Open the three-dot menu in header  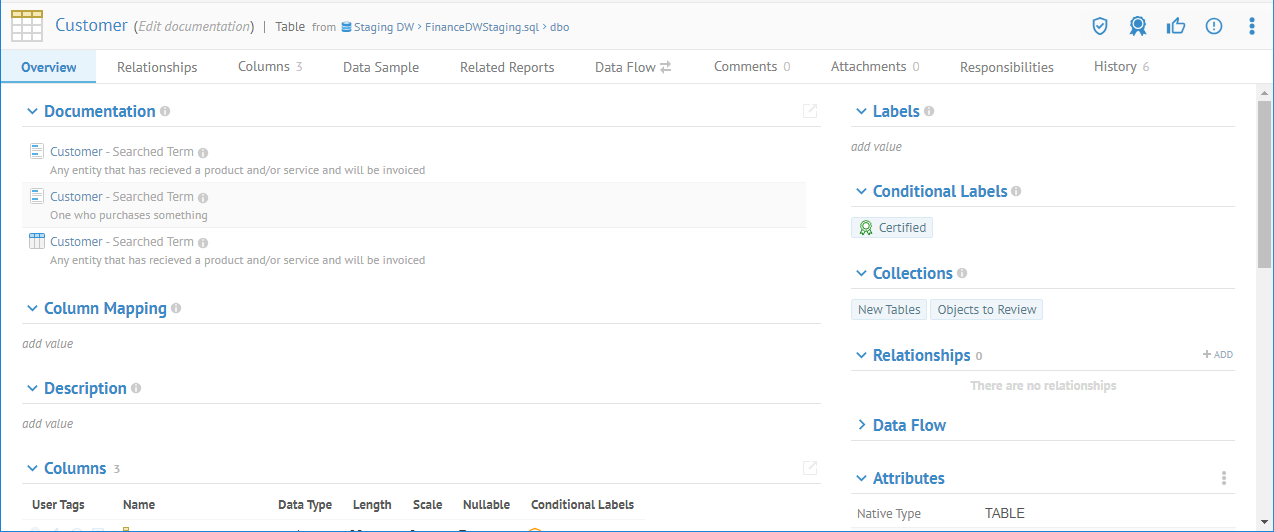click(x=1251, y=27)
